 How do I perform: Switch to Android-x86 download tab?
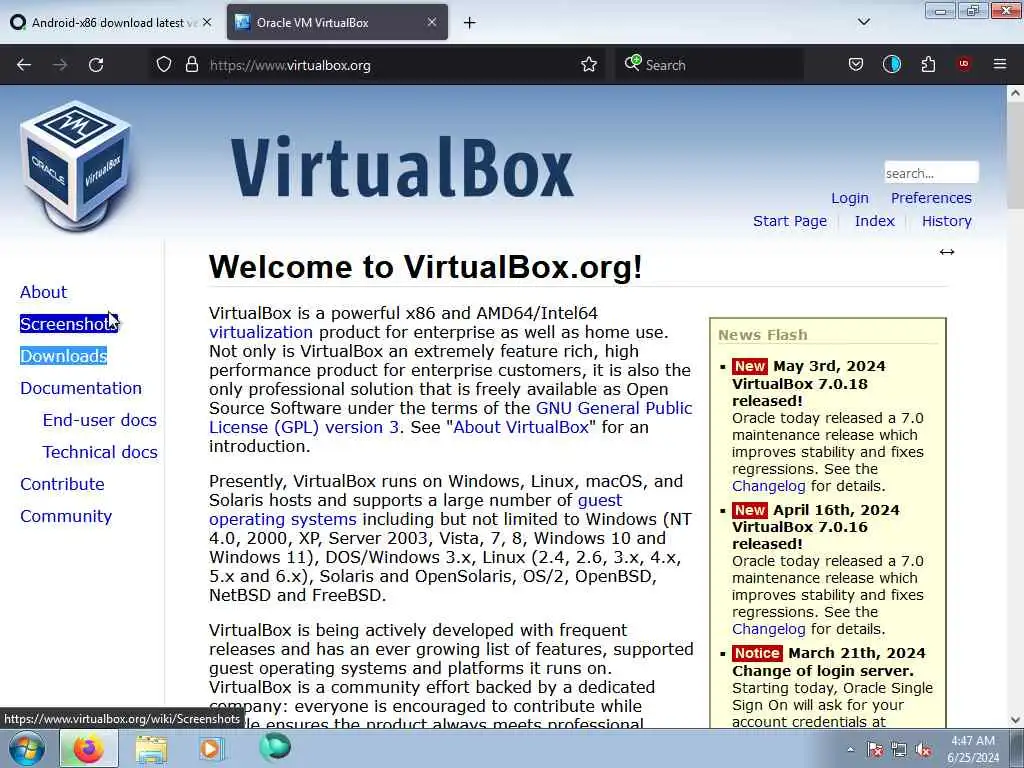[111, 22]
